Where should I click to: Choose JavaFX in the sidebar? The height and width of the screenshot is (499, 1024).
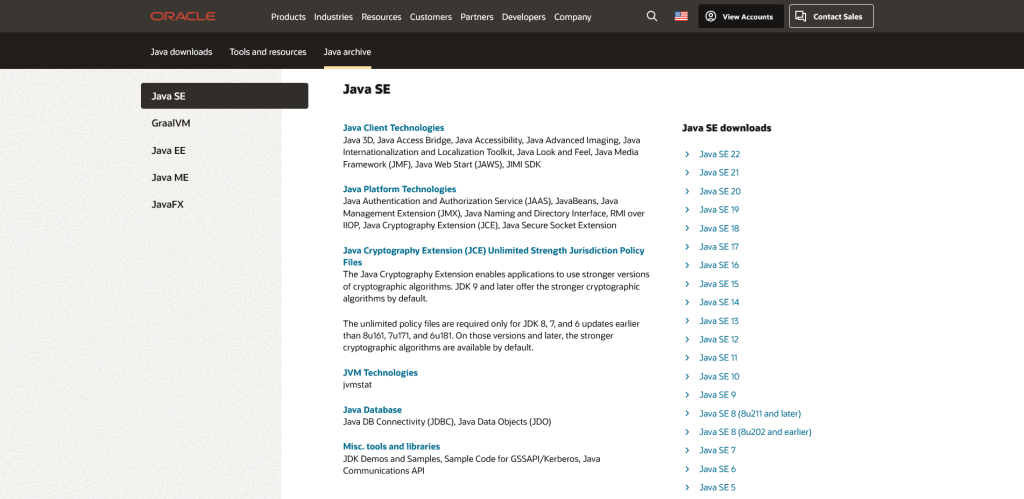point(168,204)
